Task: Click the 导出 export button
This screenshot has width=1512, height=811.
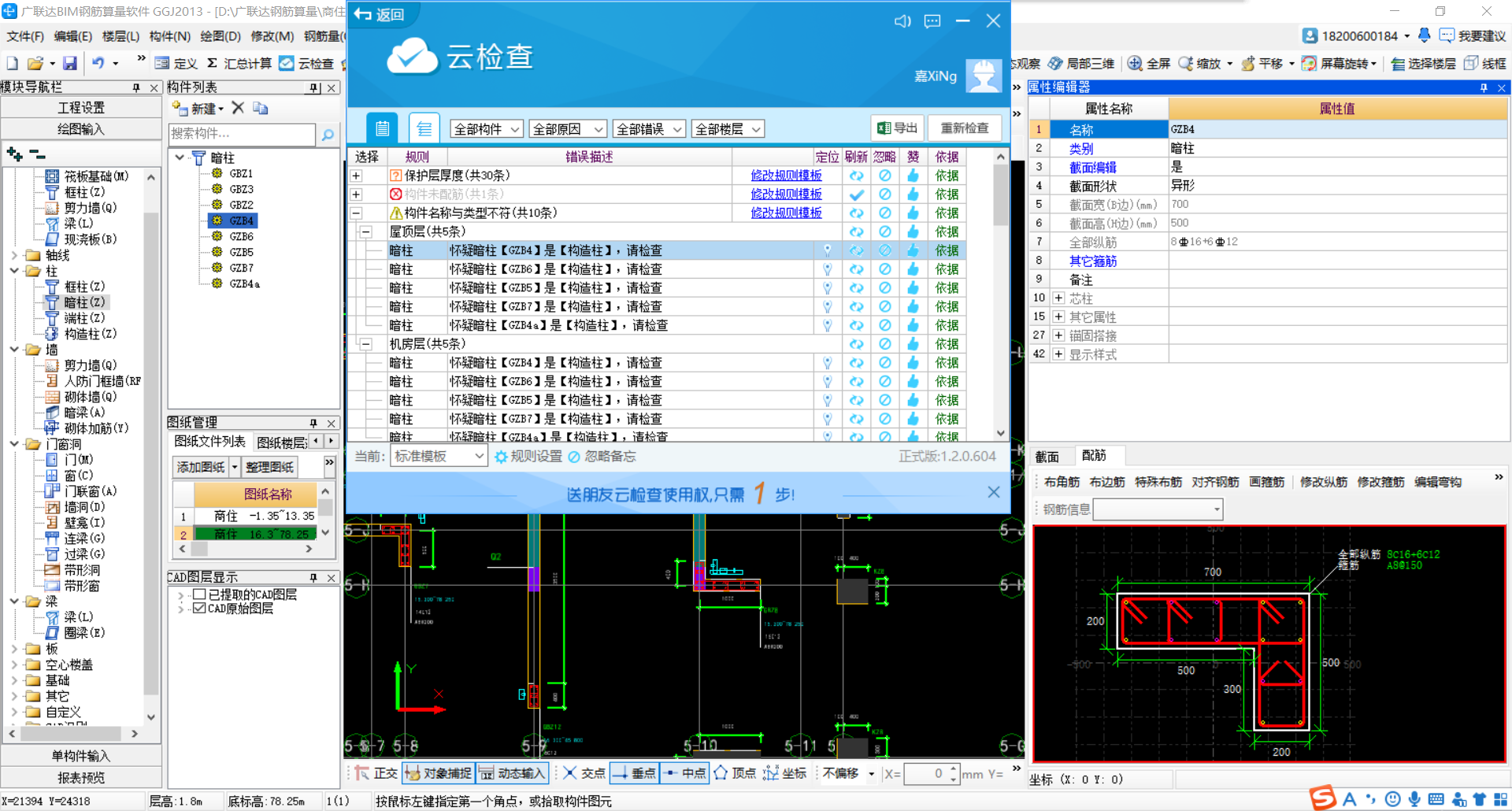Action: pyautogui.click(x=898, y=128)
